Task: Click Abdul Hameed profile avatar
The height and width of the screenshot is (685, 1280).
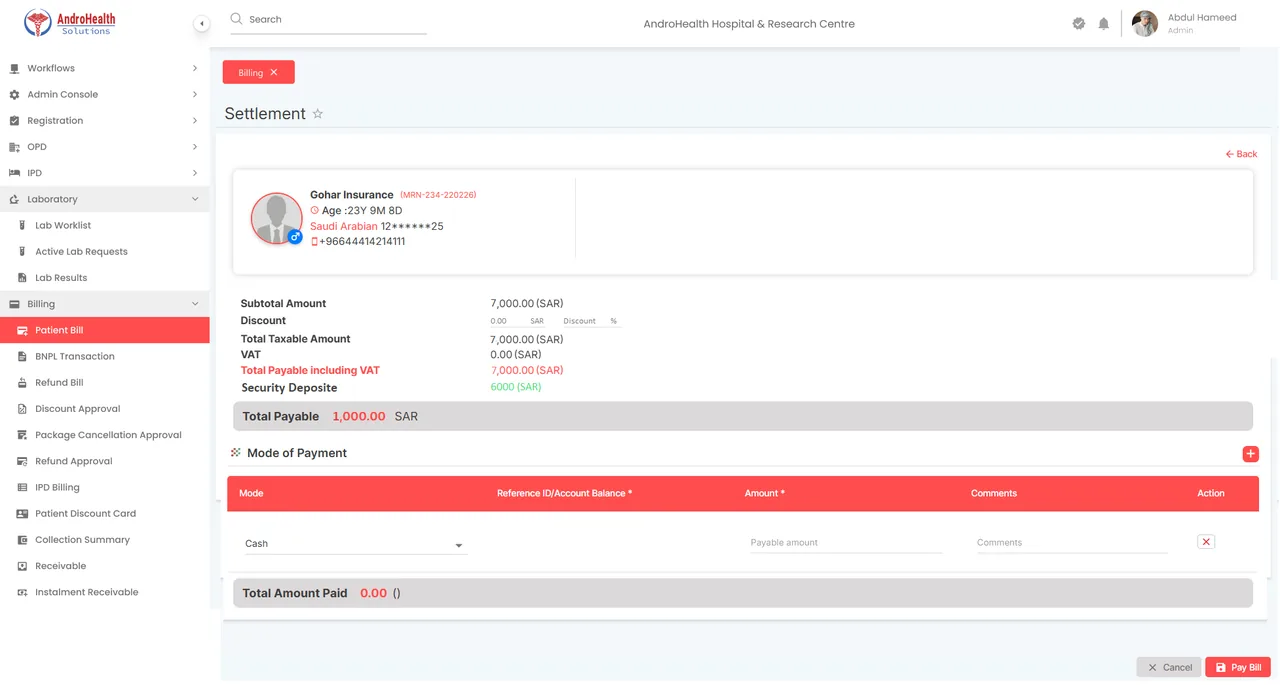Action: (1145, 23)
